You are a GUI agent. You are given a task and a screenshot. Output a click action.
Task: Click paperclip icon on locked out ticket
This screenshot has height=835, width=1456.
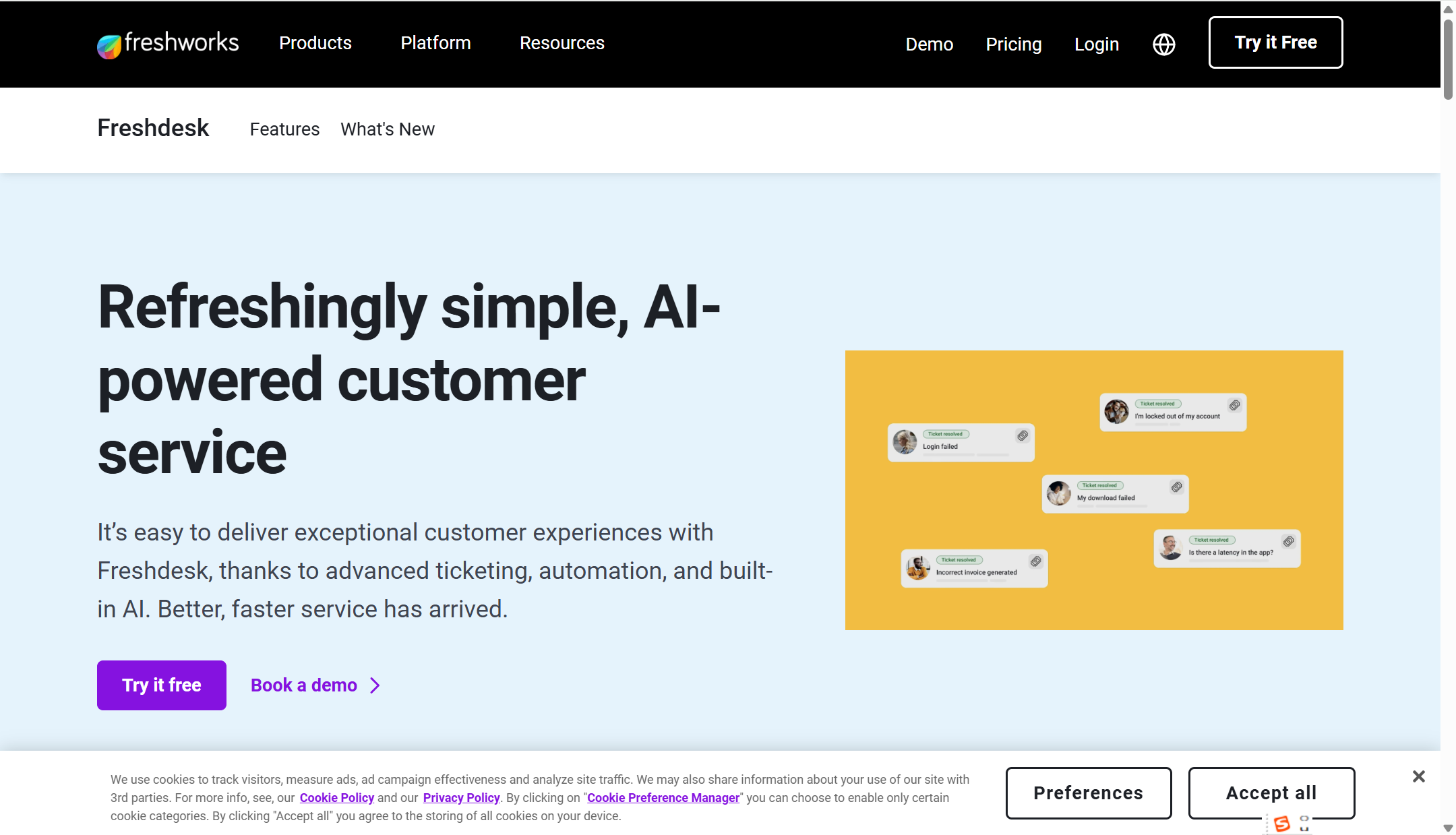(1234, 405)
